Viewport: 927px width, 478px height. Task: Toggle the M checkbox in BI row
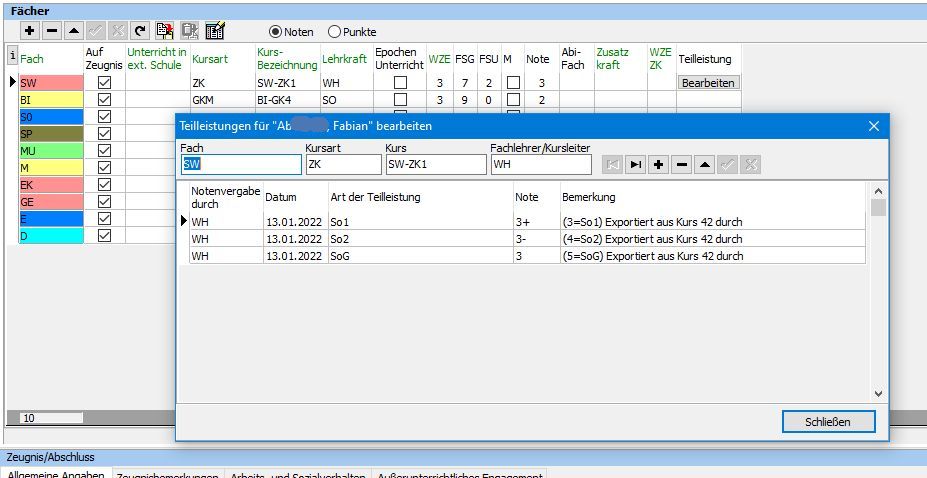[513, 100]
